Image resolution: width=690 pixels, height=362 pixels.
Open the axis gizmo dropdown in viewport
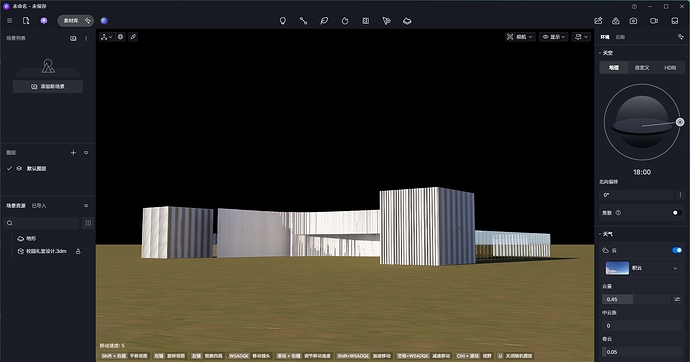pos(106,37)
